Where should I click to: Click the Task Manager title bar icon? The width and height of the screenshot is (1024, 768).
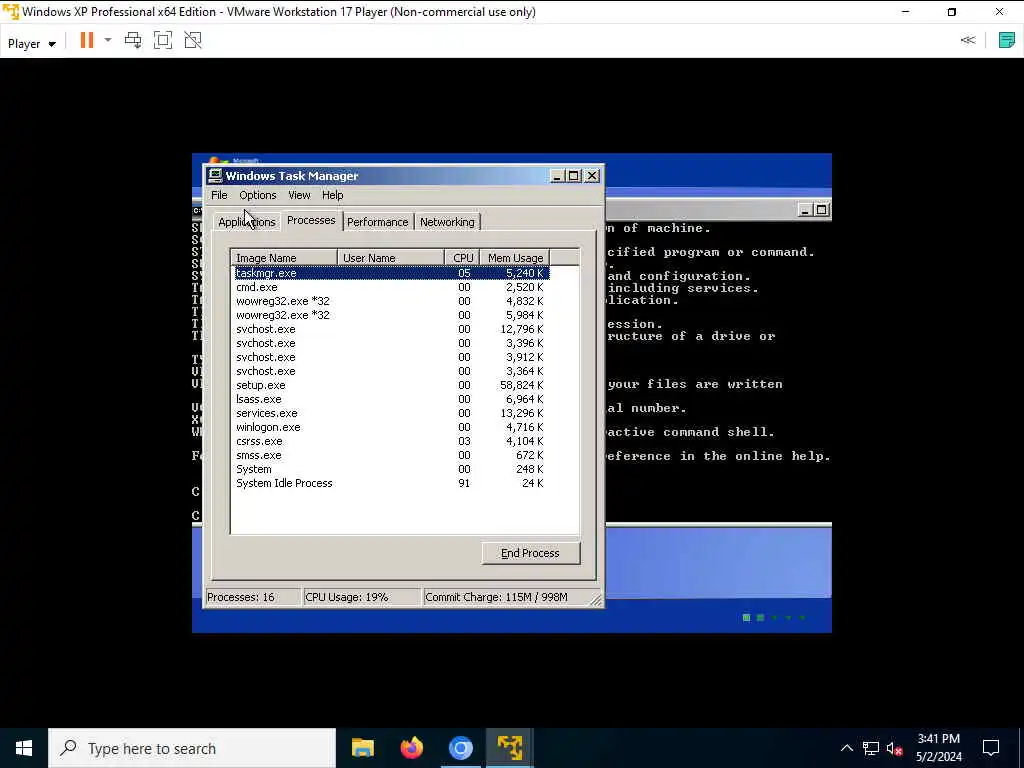coord(216,176)
